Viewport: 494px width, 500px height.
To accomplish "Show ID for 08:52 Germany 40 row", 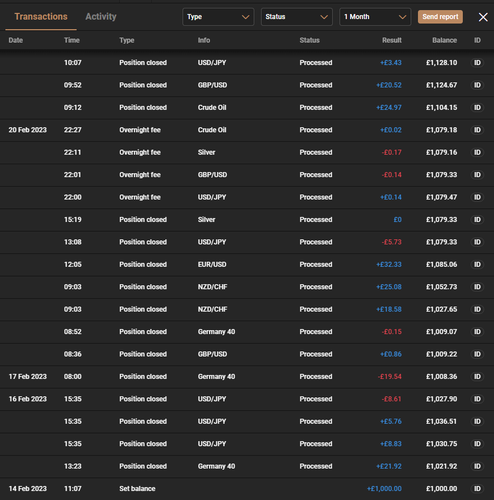I will (x=477, y=332).
